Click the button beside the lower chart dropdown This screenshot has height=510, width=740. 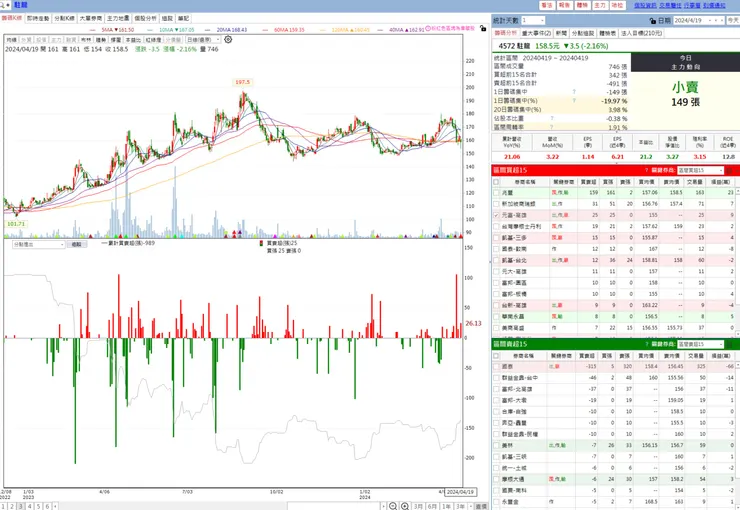click(77, 244)
